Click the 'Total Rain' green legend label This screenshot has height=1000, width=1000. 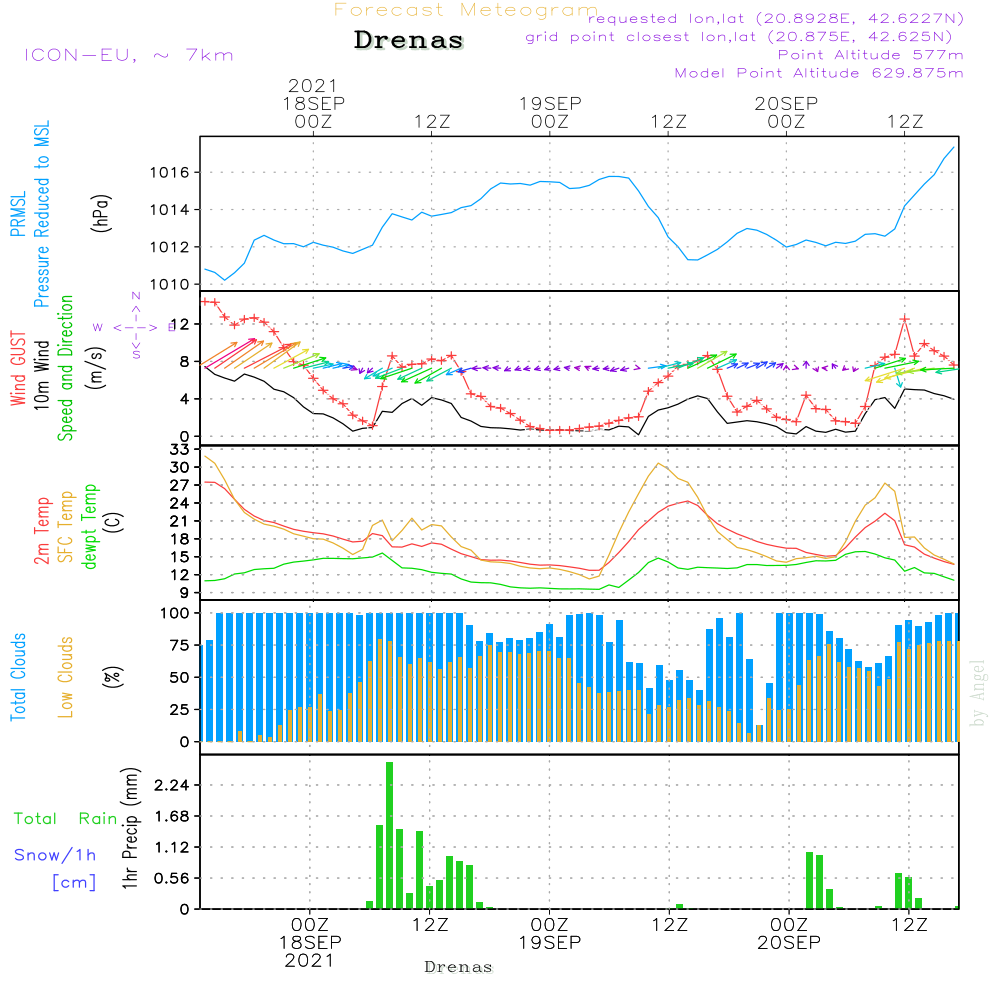pyautogui.click(x=66, y=819)
